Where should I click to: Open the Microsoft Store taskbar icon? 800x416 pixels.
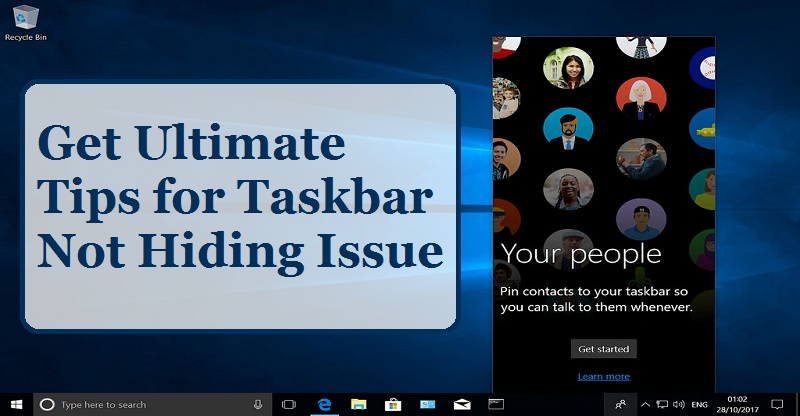(x=393, y=405)
